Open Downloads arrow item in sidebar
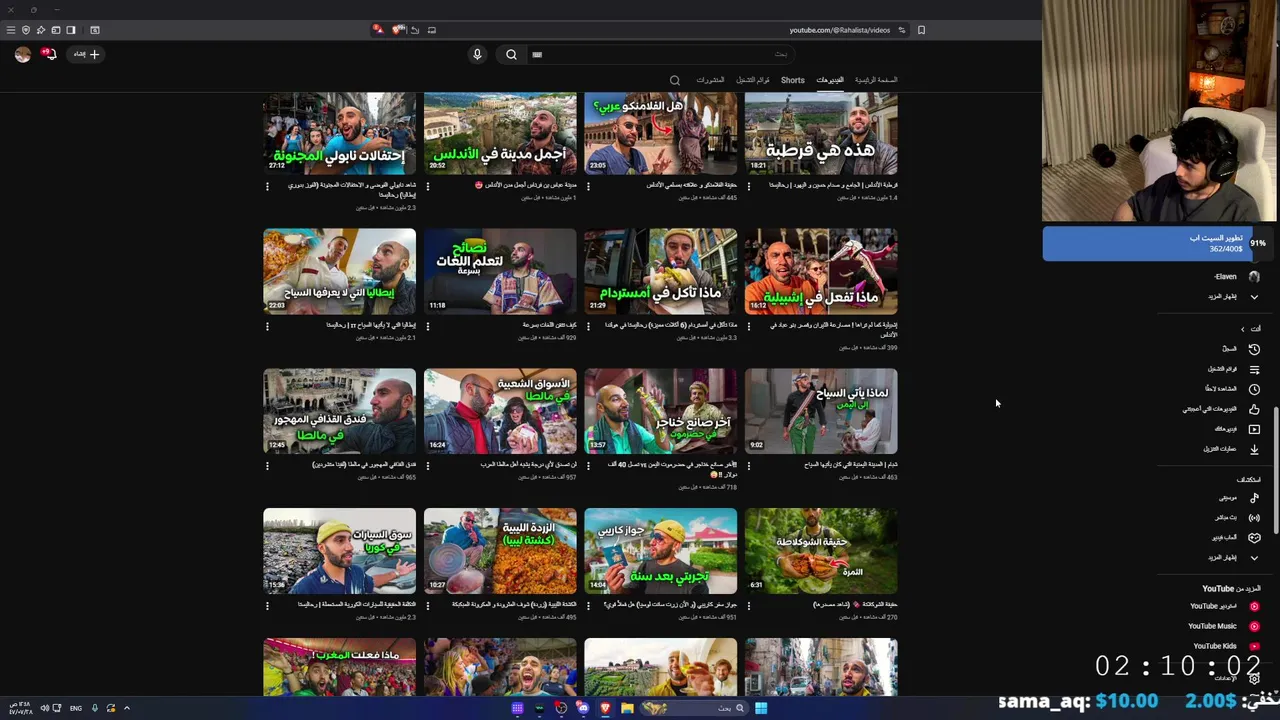The image size is (1280, 720). pyautogui.click(x=1230, y=449)
